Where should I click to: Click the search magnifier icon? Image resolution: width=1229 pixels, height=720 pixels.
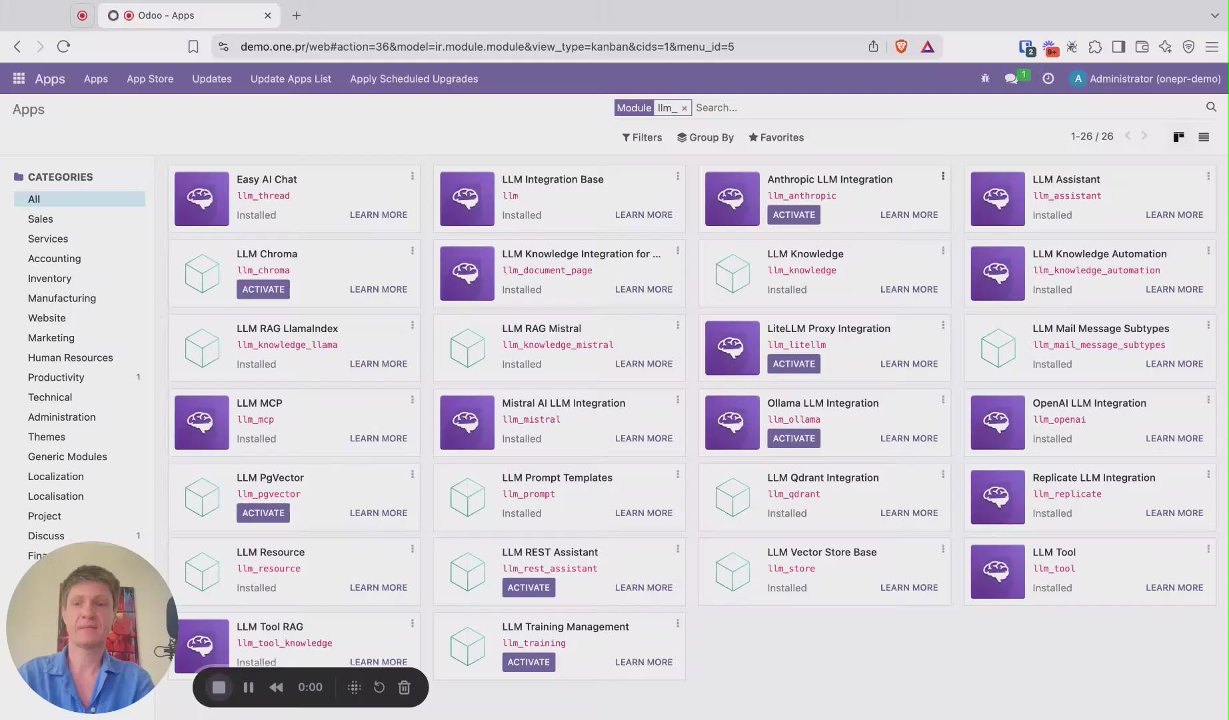[x=1211, y=107]
